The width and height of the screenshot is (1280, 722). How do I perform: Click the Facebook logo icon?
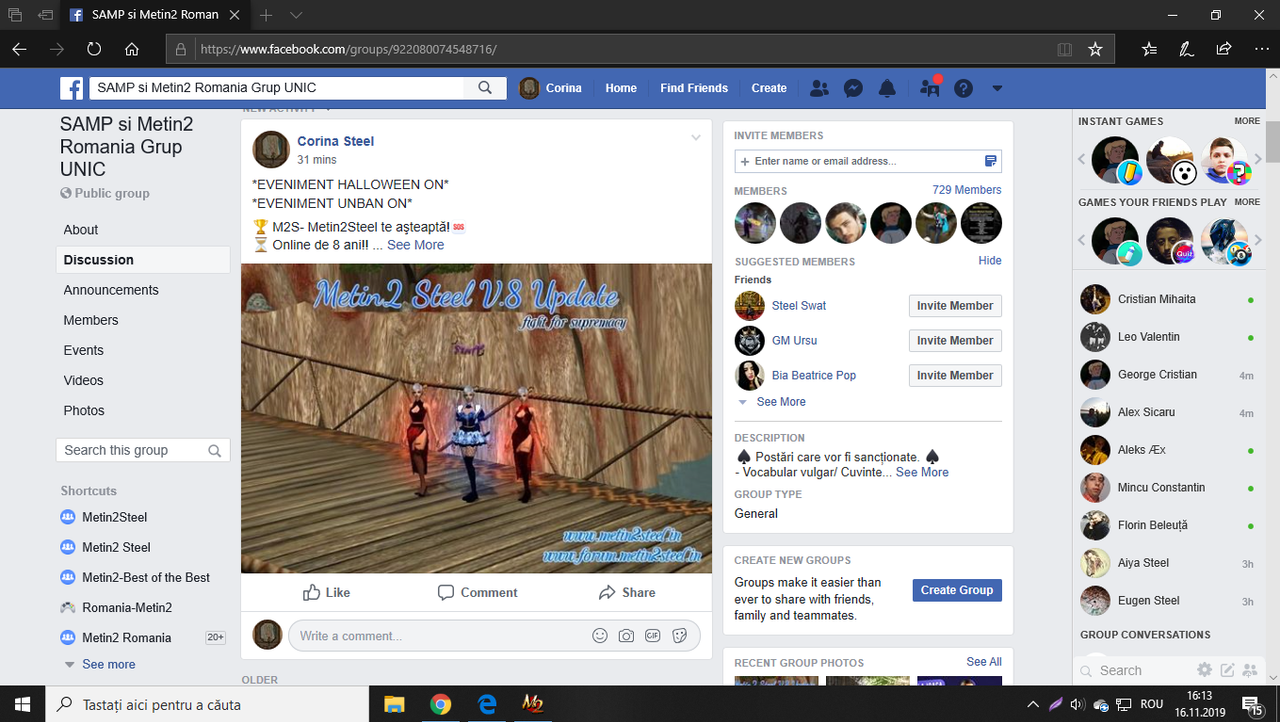click(71, 88)
